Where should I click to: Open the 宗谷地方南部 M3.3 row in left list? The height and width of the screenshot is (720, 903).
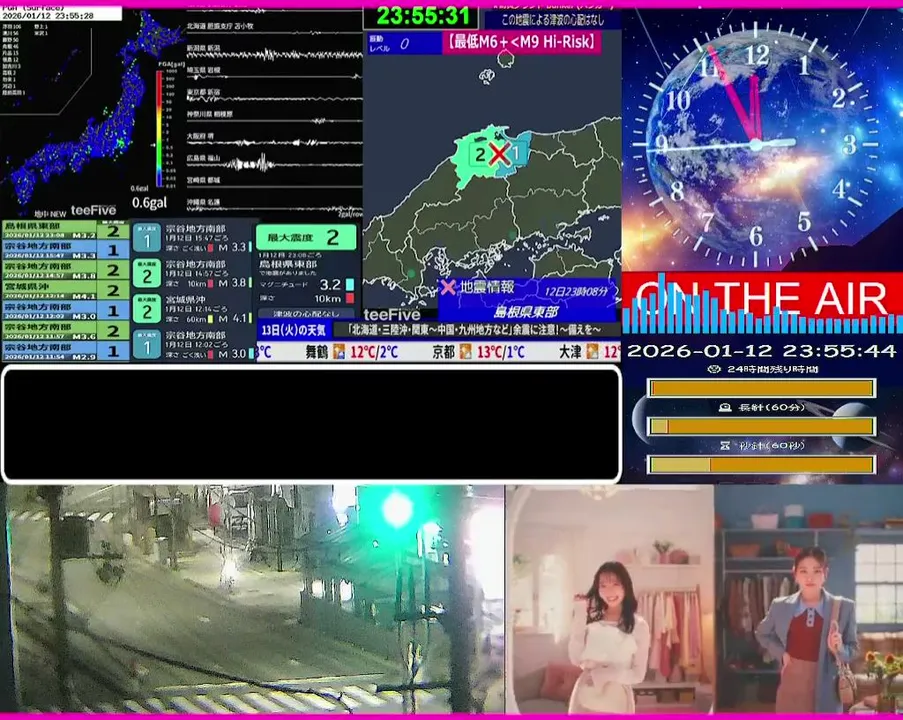point(66,250)
